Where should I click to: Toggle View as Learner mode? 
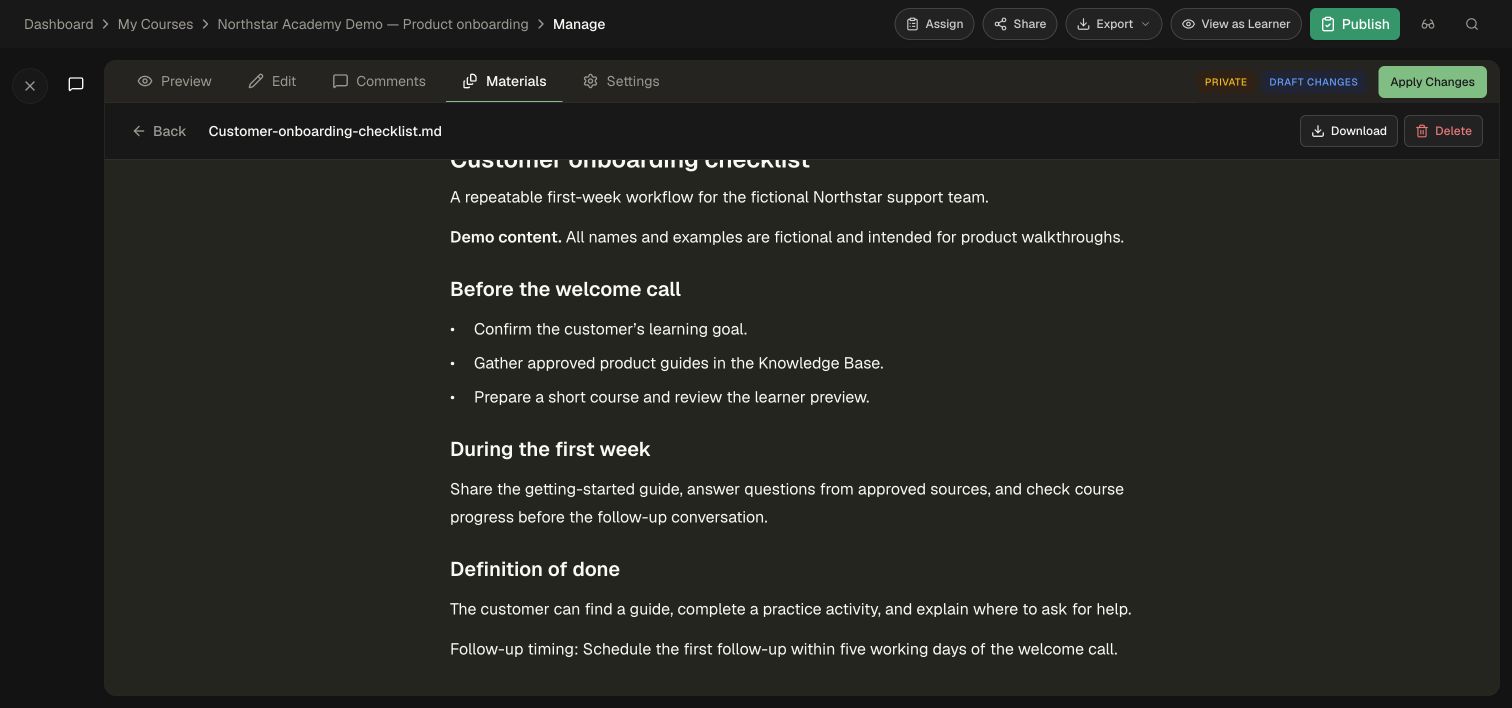(x=1236, y=24)
